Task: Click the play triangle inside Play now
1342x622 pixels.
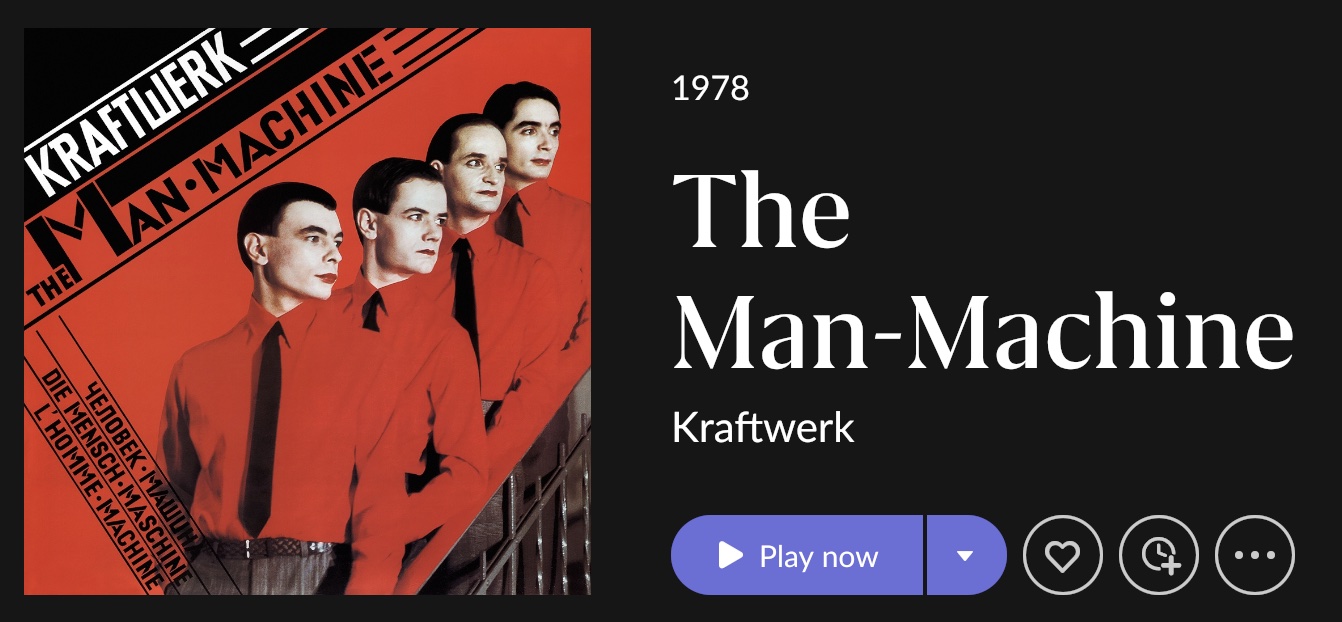Action: [x=731, y=555]
